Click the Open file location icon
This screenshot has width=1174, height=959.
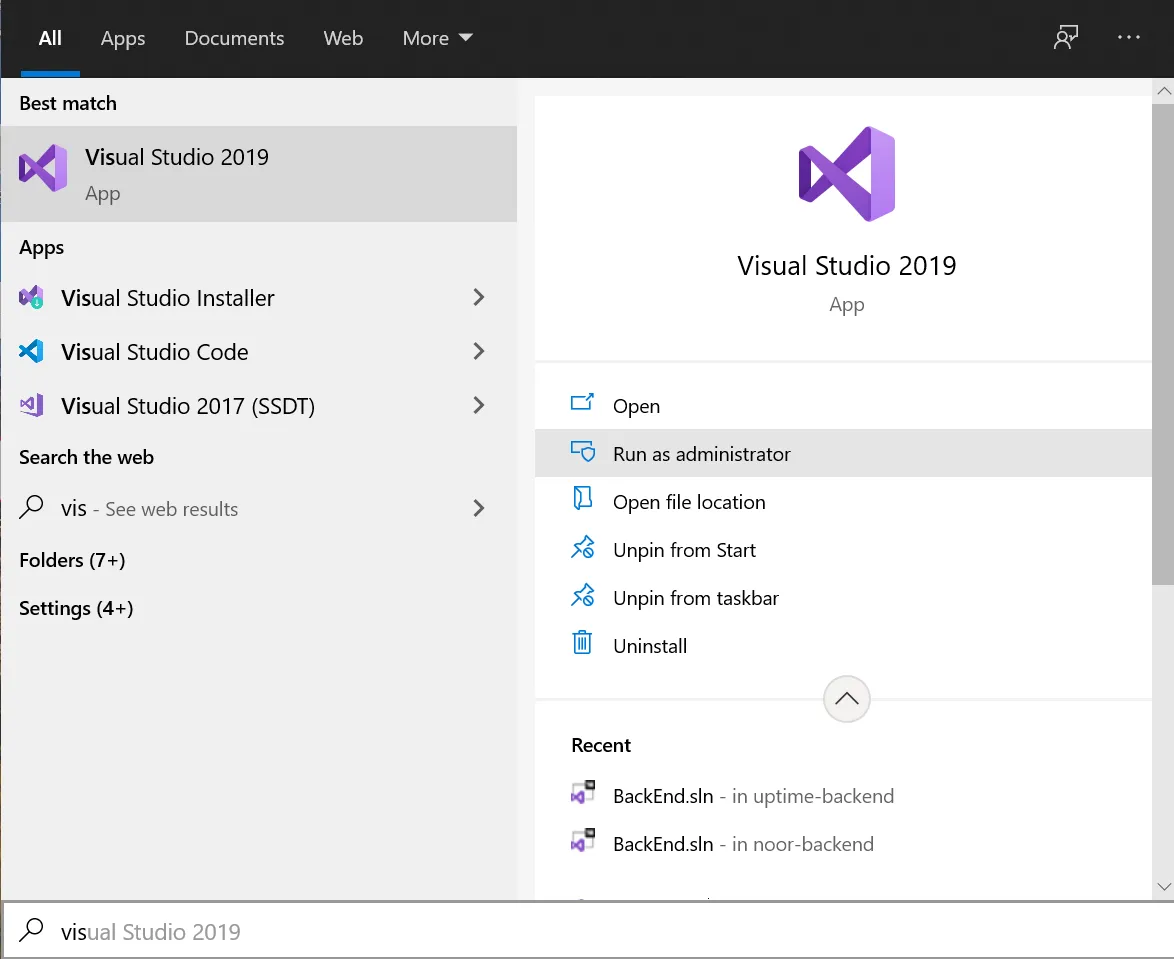582,501
